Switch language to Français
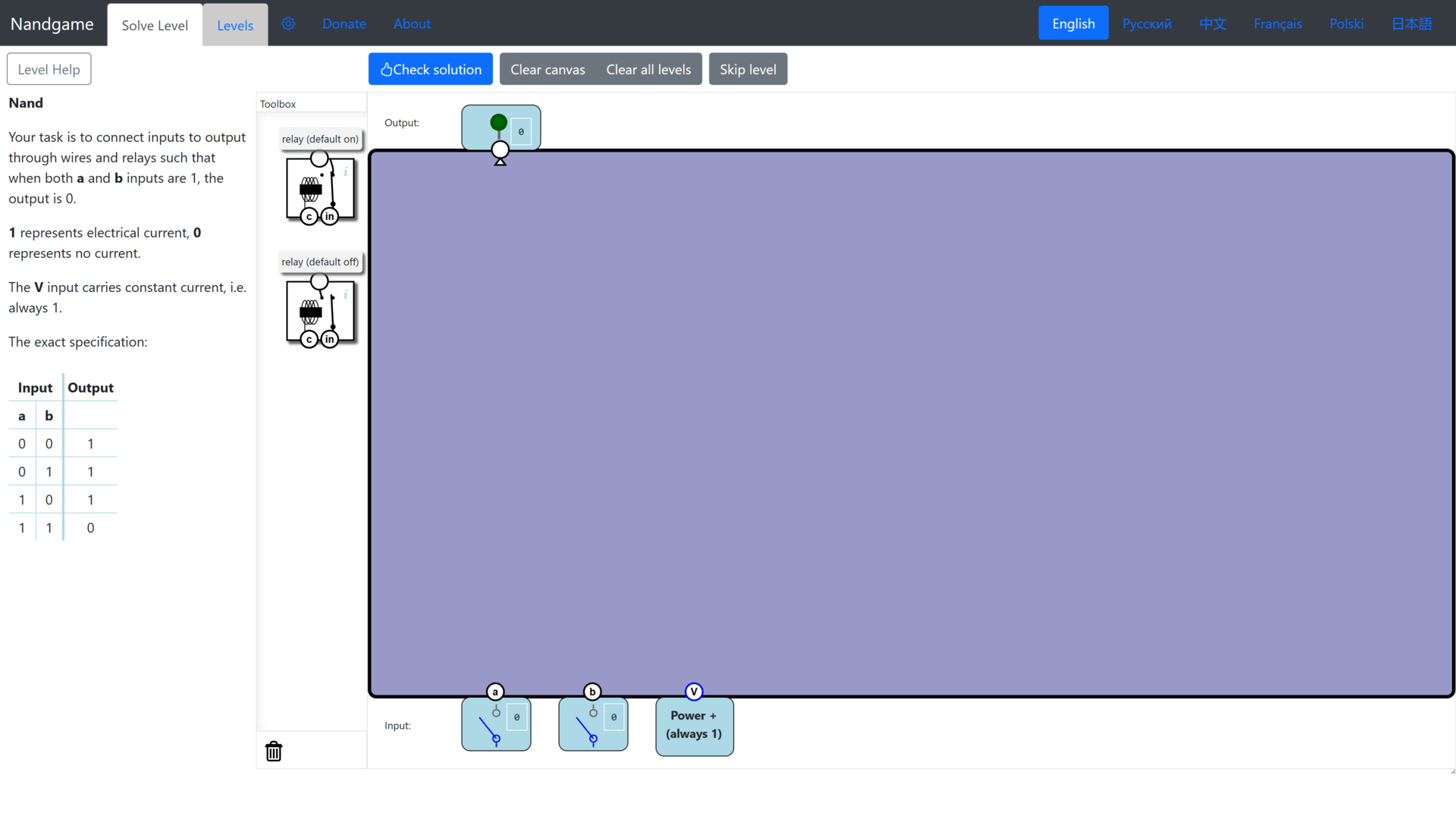1456x819 pixels. pyautogui.click(x=1277, y=24)
